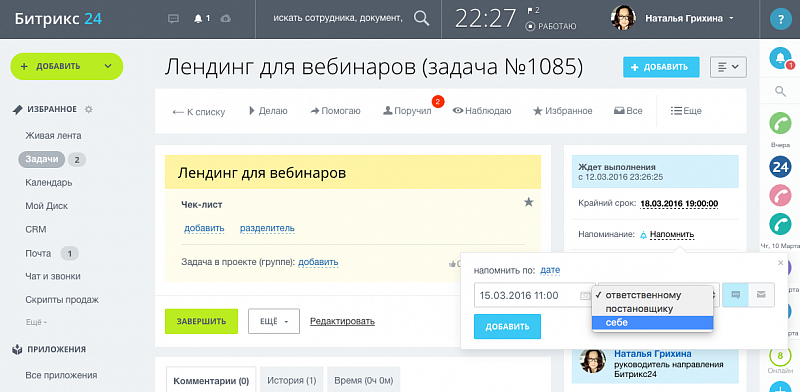The image size is (800, 392).
Task: Choose ответственному in recipient list
Action: pyautogui.click(x=652, y=295)
